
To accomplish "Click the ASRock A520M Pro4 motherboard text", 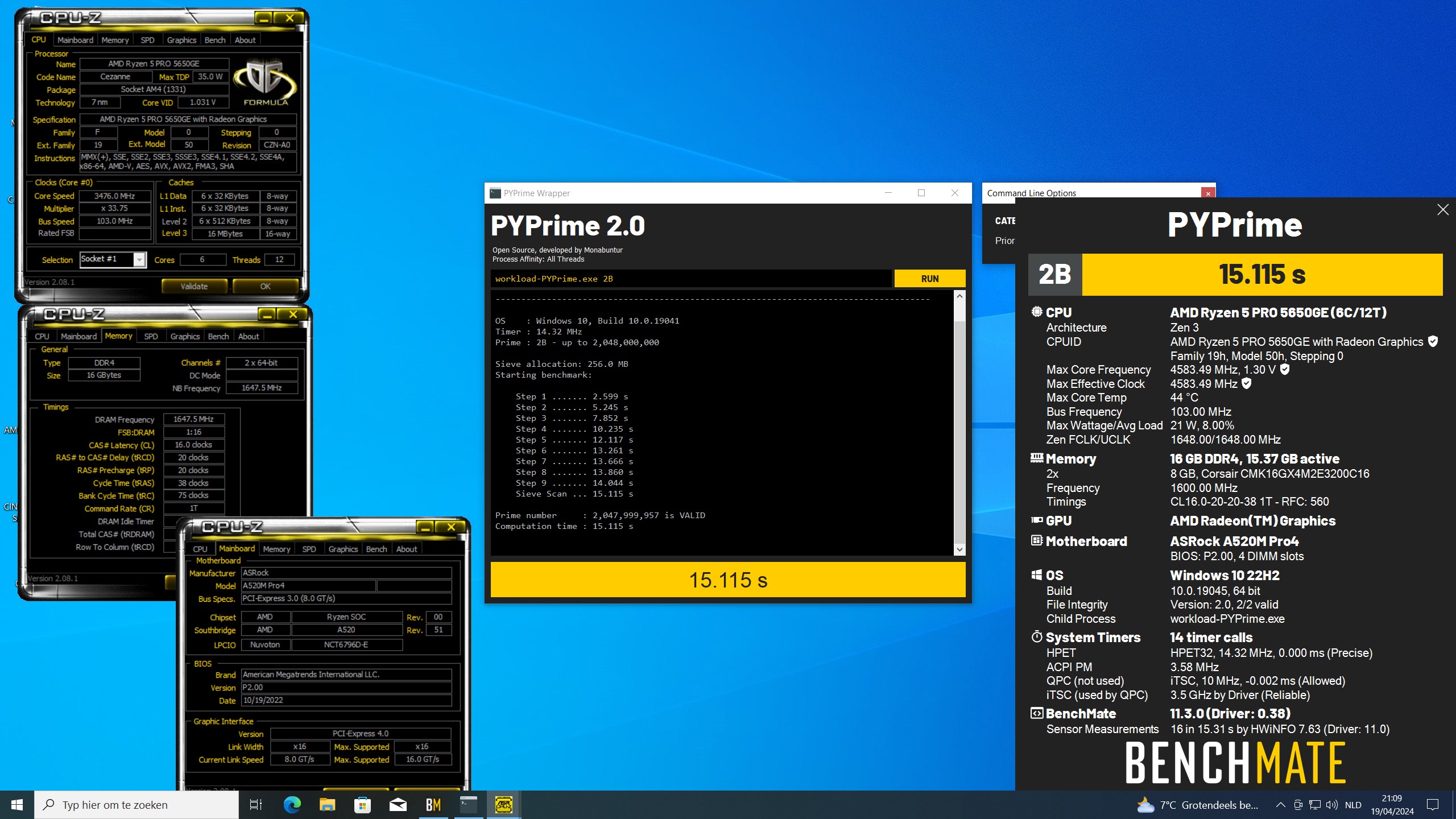I will 1234,541.
